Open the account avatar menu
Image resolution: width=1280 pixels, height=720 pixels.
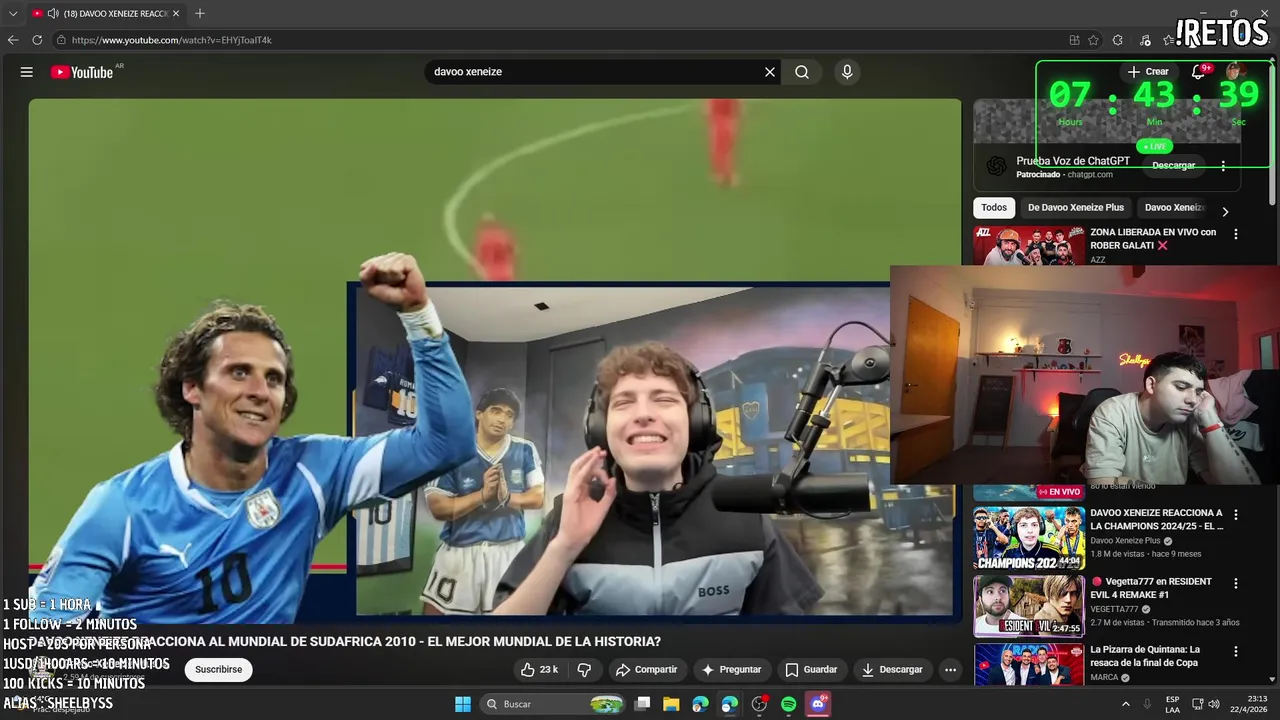coord(1235,71)
